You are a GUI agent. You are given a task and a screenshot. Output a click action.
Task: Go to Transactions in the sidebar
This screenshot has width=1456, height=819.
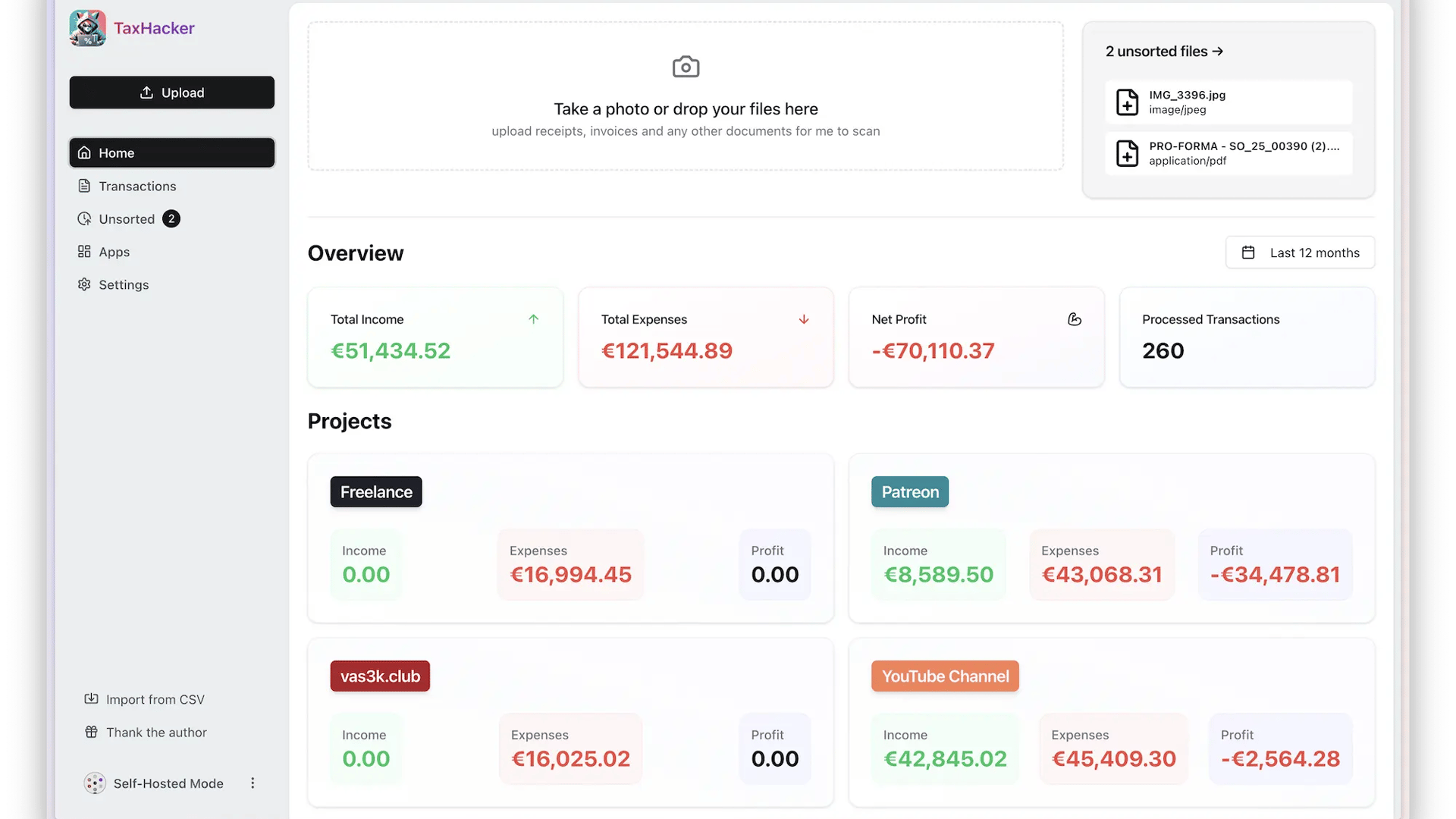137,186
